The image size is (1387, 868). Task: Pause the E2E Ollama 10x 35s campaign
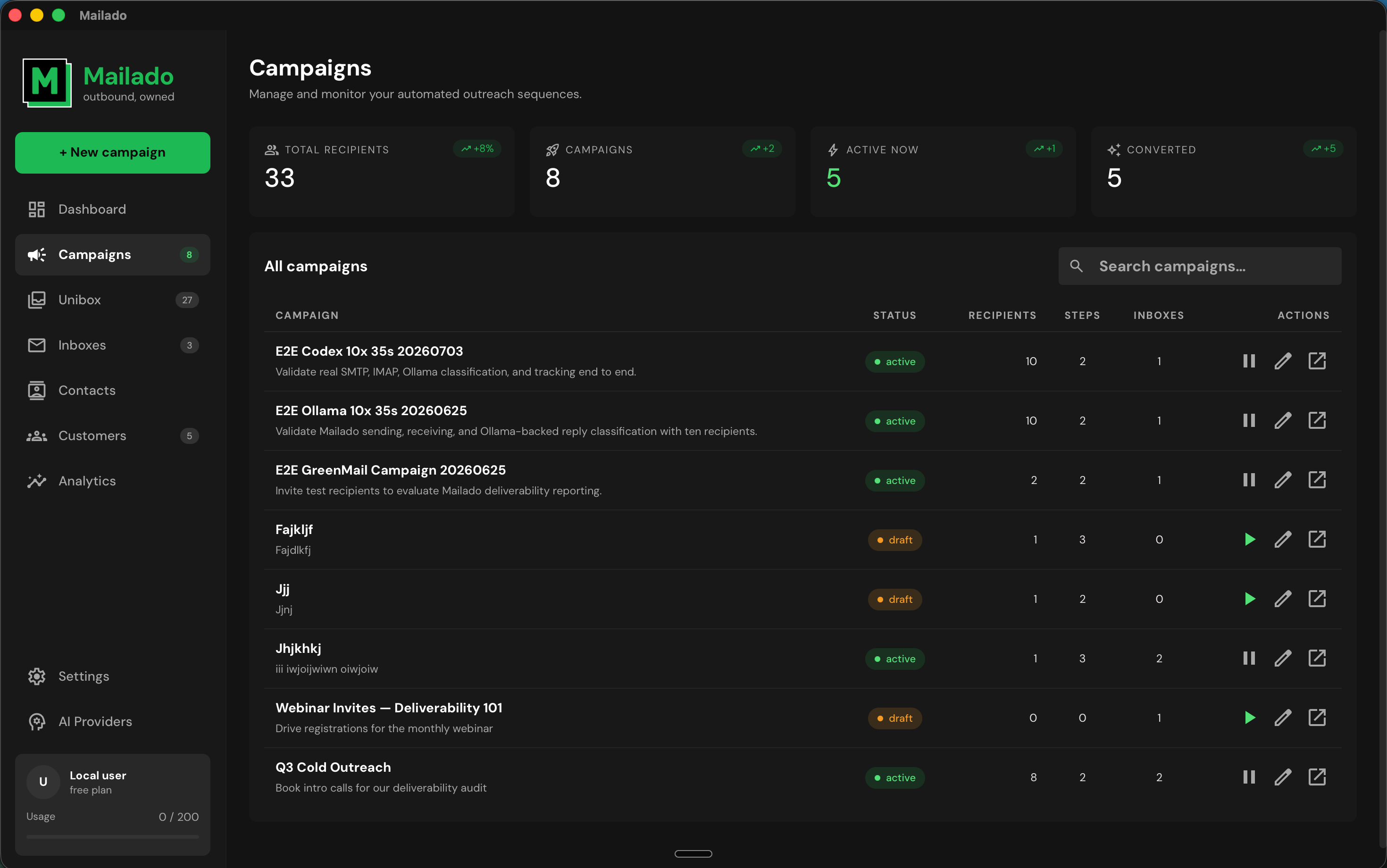pos(1249,421)
